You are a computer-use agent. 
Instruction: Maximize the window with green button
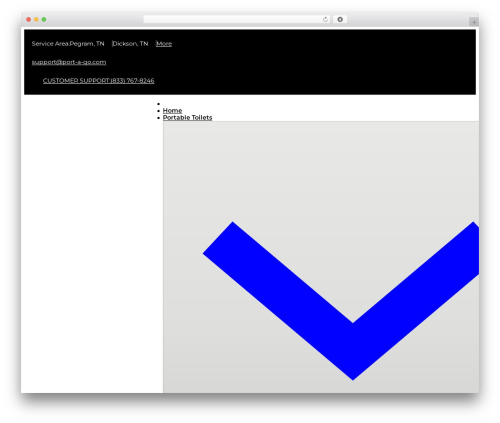[44, 19]
